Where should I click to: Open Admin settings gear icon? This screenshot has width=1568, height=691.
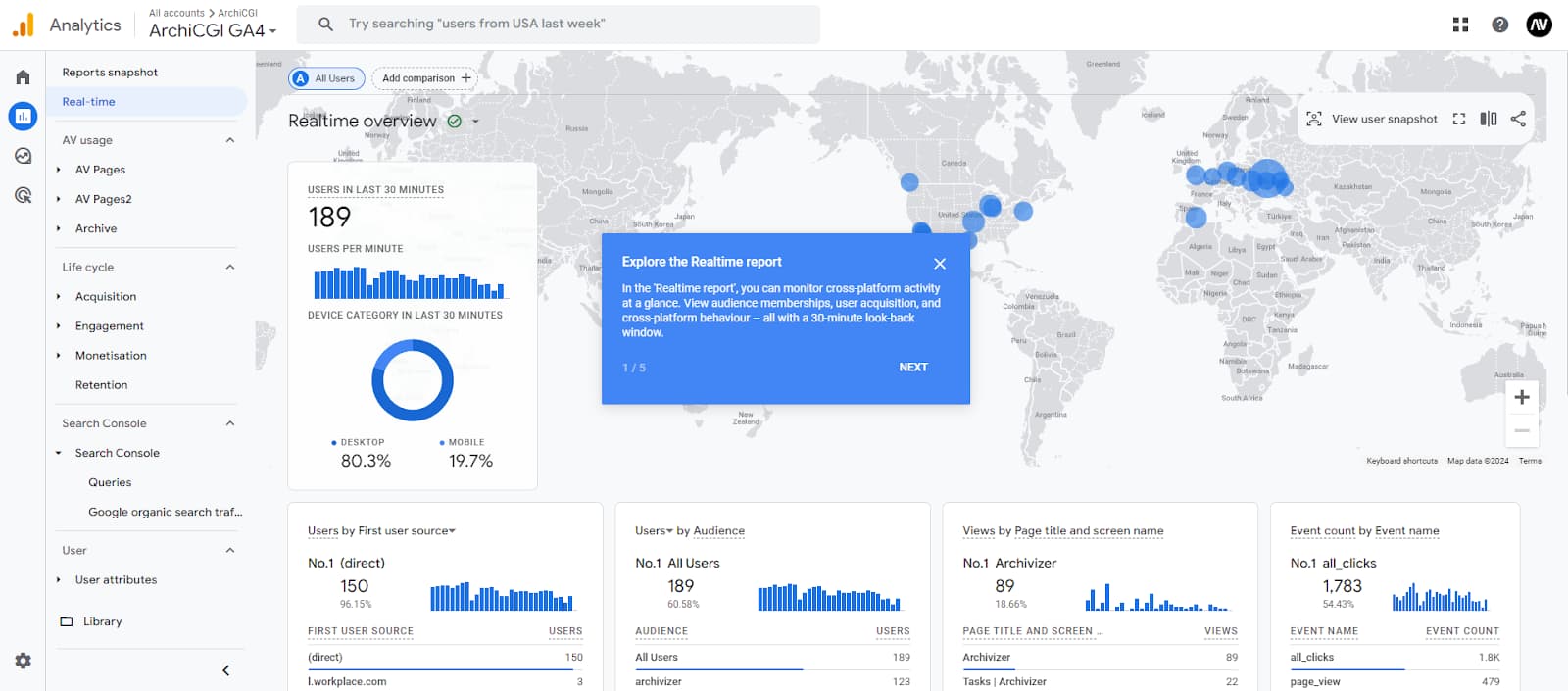(23, 661)
